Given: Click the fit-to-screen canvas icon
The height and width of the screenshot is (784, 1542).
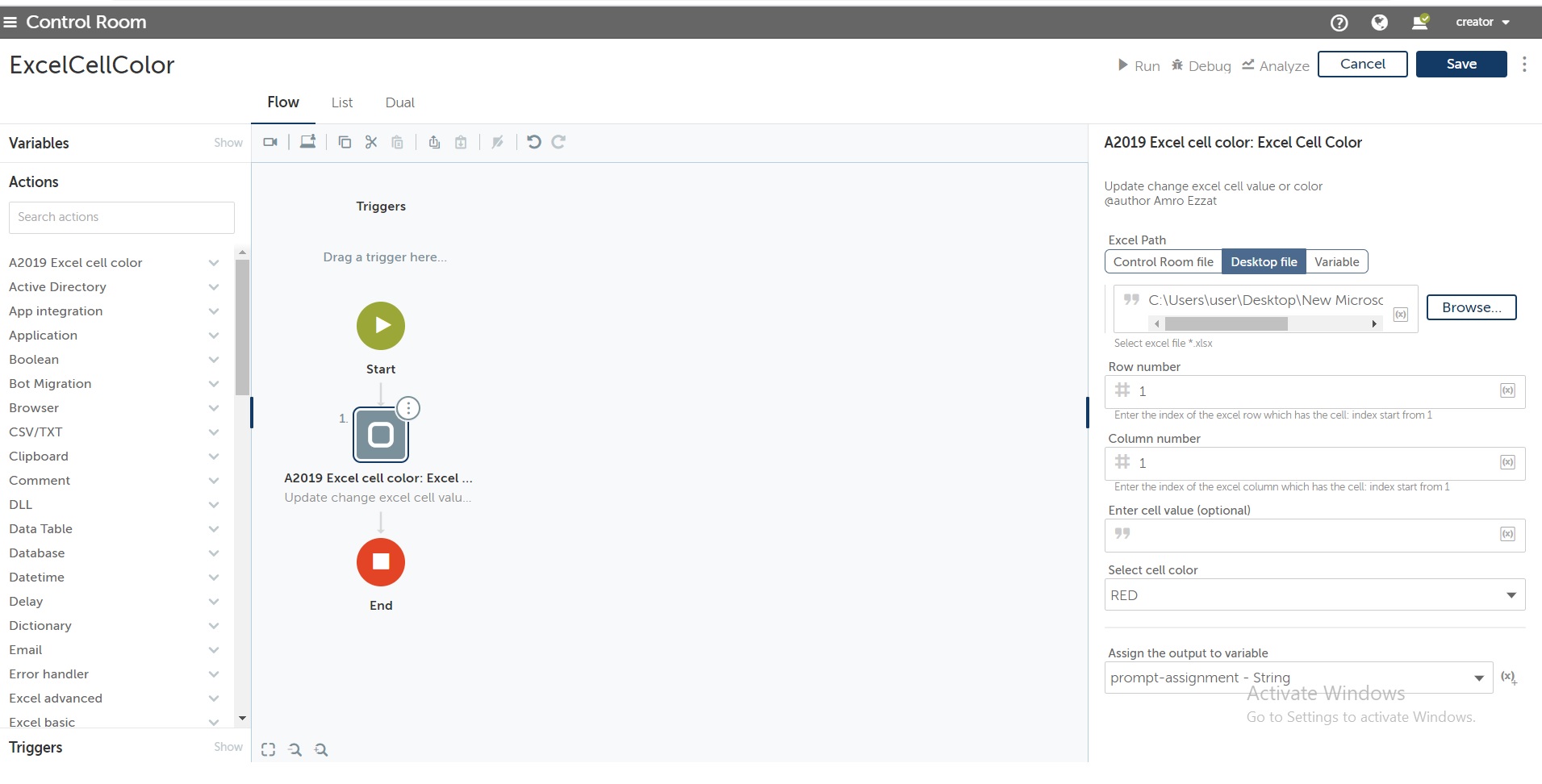Looking at the screenshot, I should 269,749.
